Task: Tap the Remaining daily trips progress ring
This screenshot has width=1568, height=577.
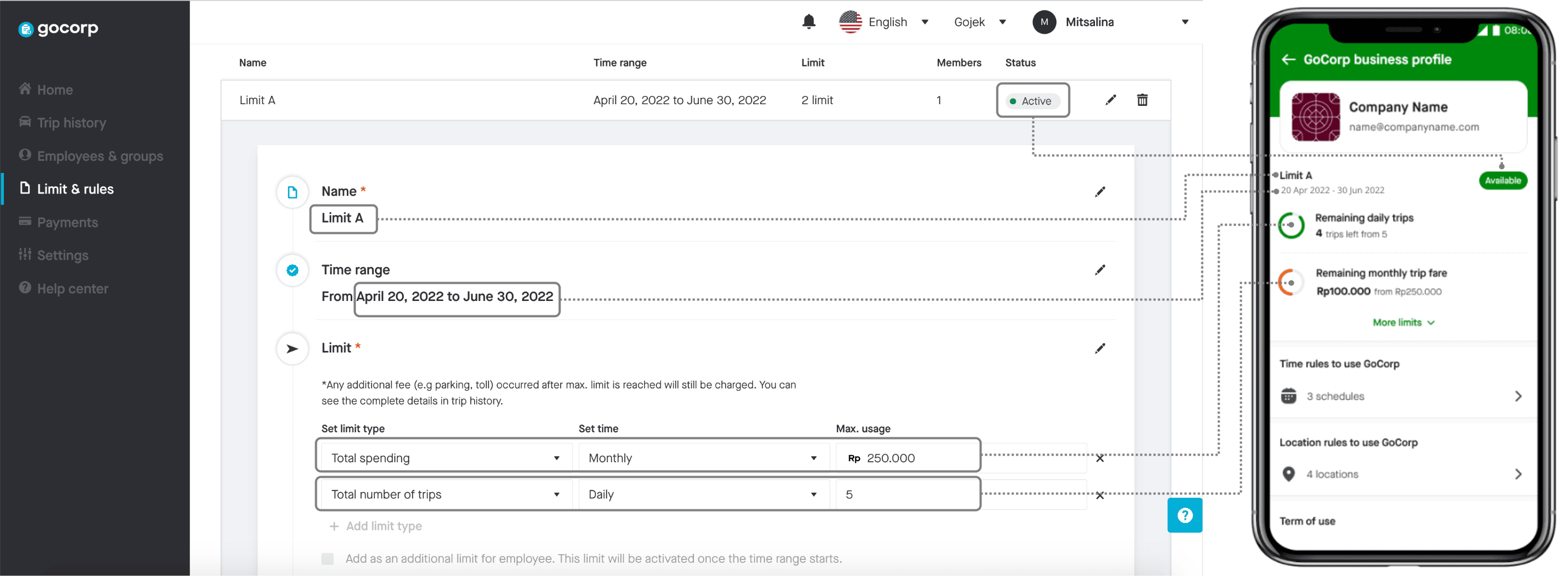Action: pyautogui.click(x=1291, y=226)
